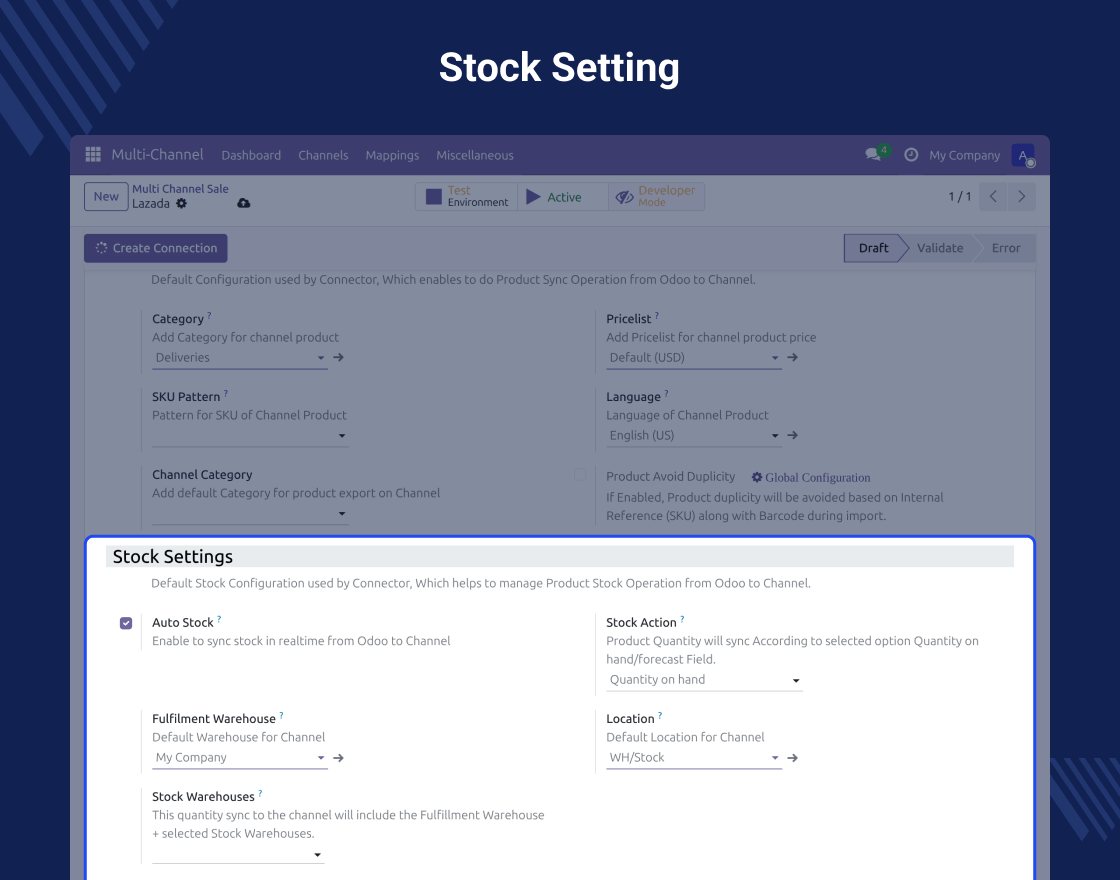The image size is (1120, 880).
Task: Toggle the Active status button
Action: pyautogui.click(x=563, y=196)
